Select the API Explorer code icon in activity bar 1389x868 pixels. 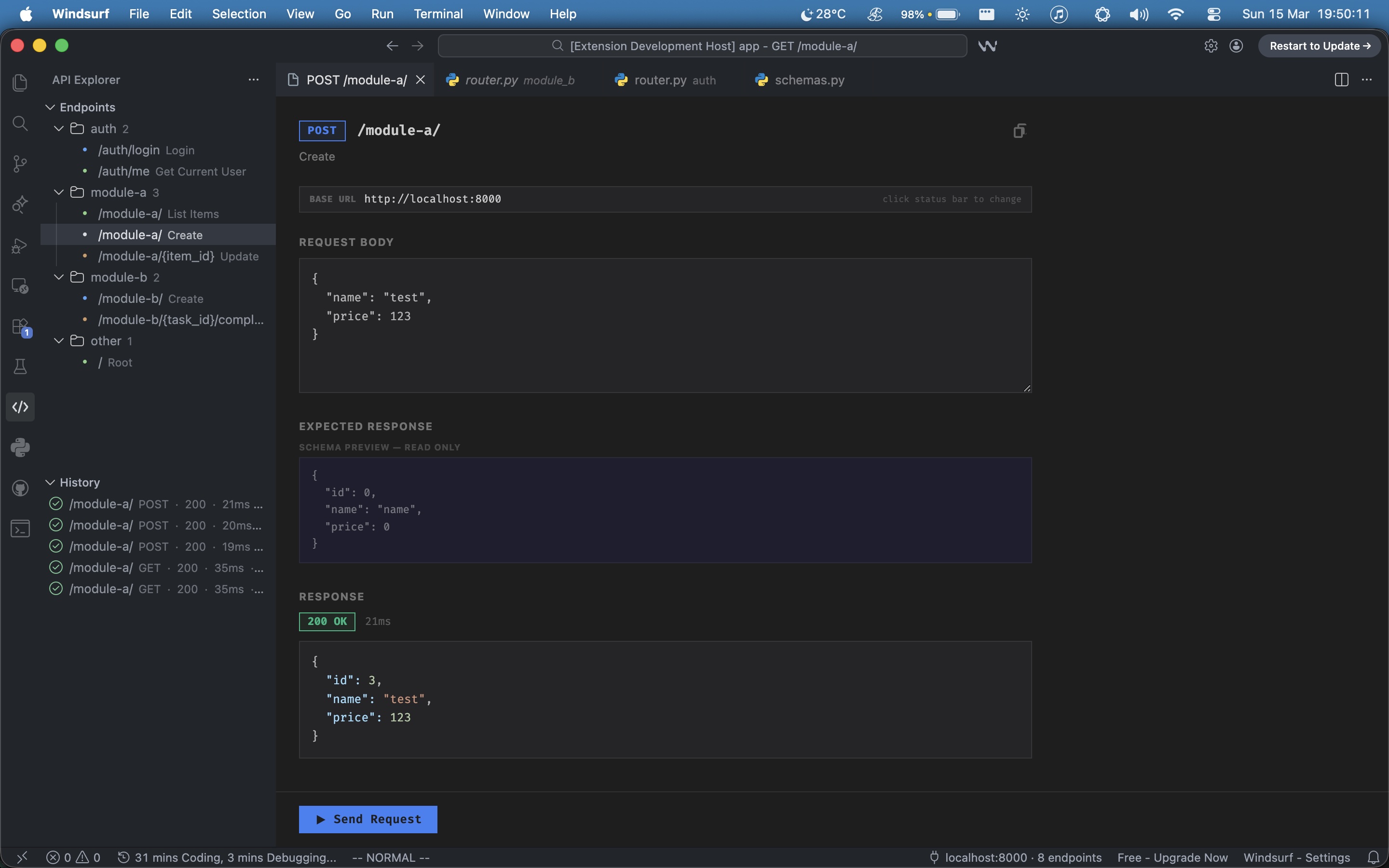20,407
